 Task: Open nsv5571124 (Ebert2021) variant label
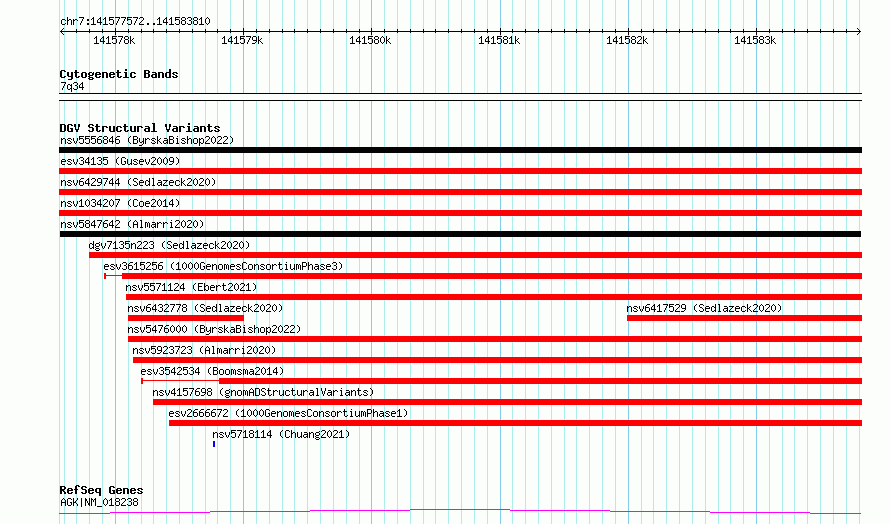pos(191,287)
